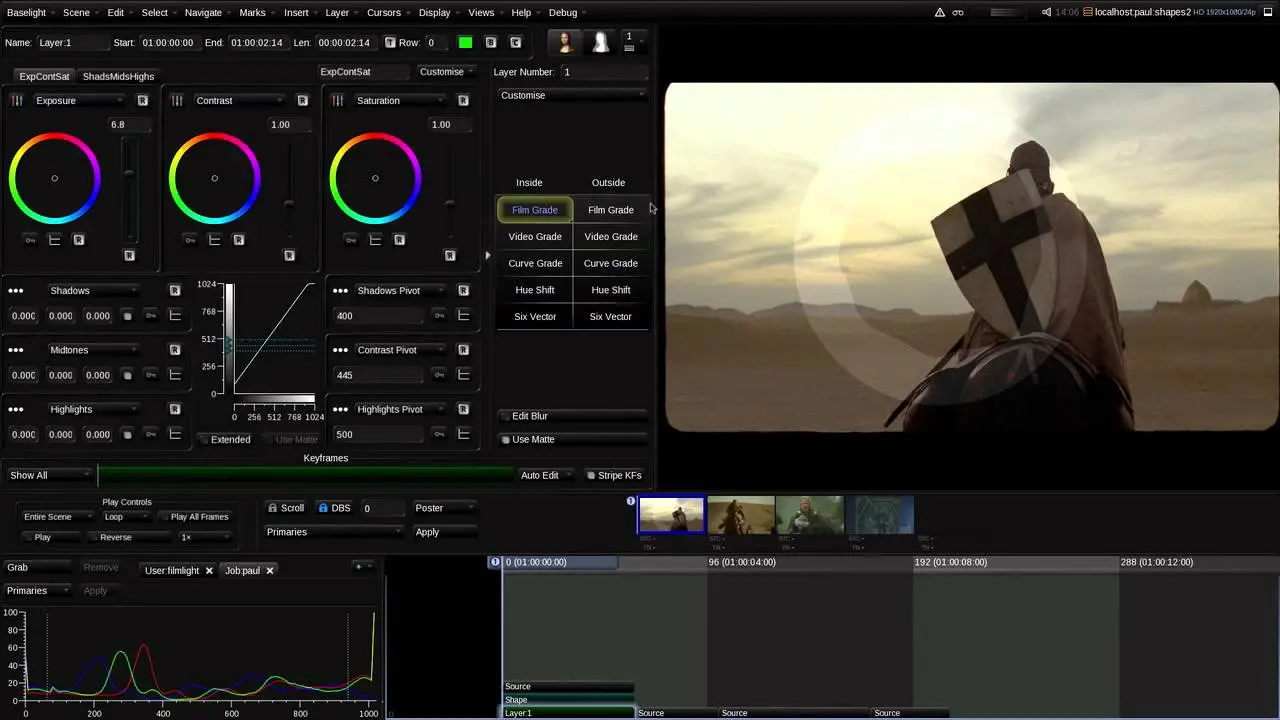This screenshot has height=720, width=1280.
Task: Open the Show All keyframes dropdown
Action: coord(48,475)
